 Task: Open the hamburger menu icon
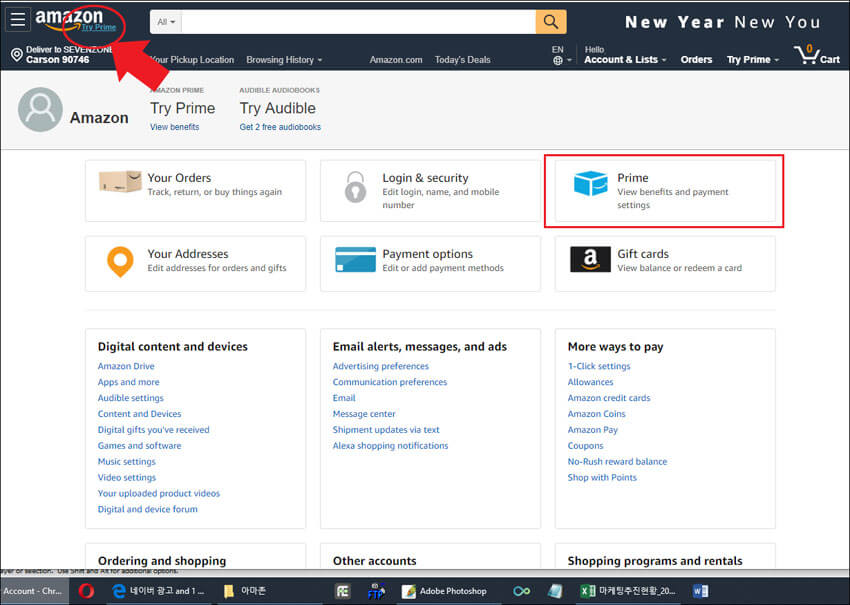click(18, 20)
